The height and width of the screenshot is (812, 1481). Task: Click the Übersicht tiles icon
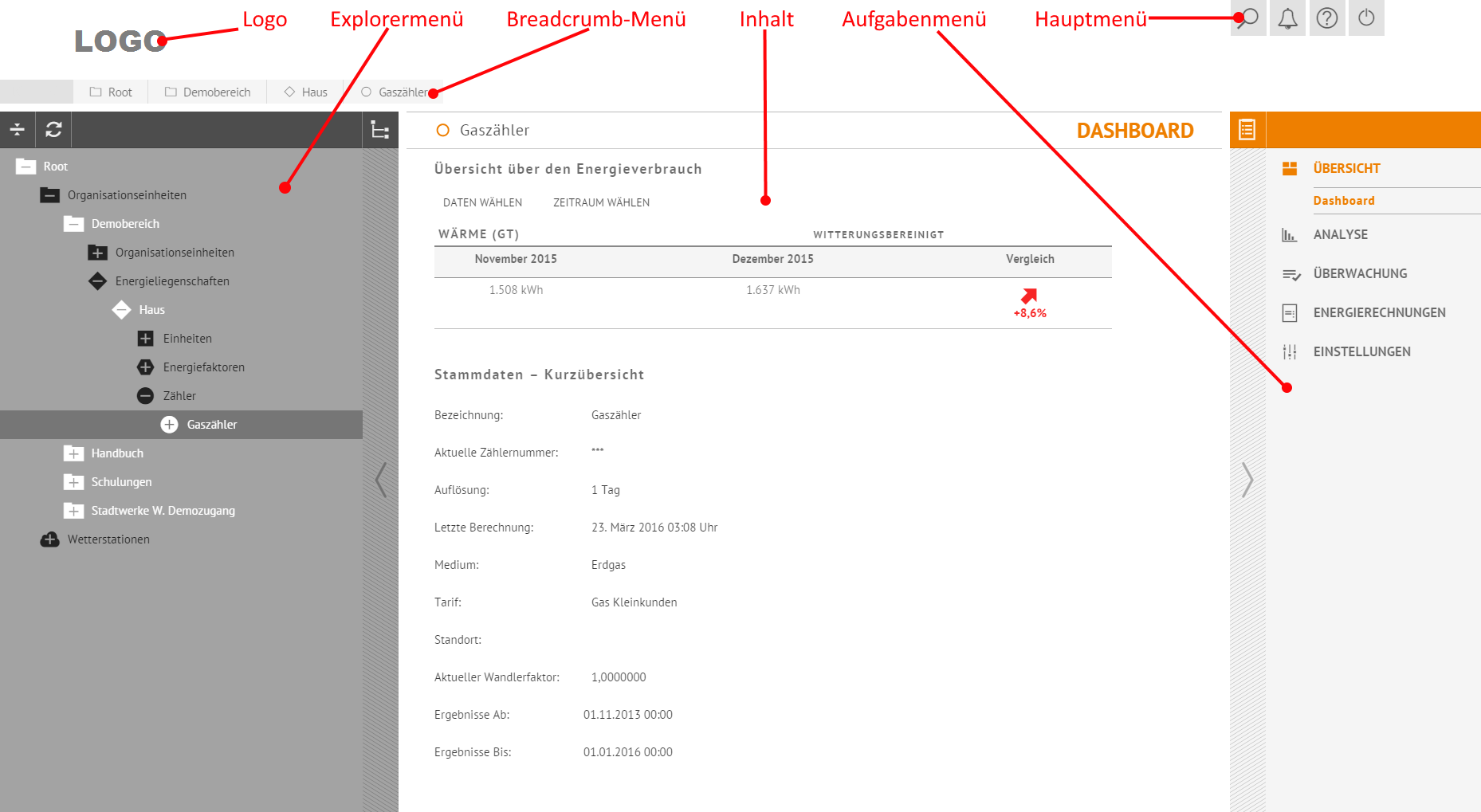click(1290, 168)
